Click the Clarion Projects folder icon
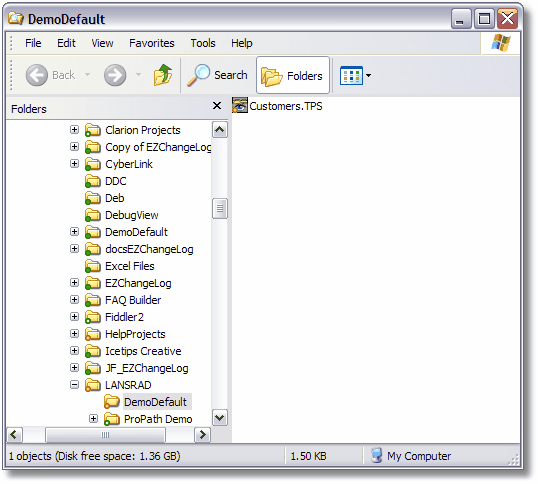 (93, 130)
